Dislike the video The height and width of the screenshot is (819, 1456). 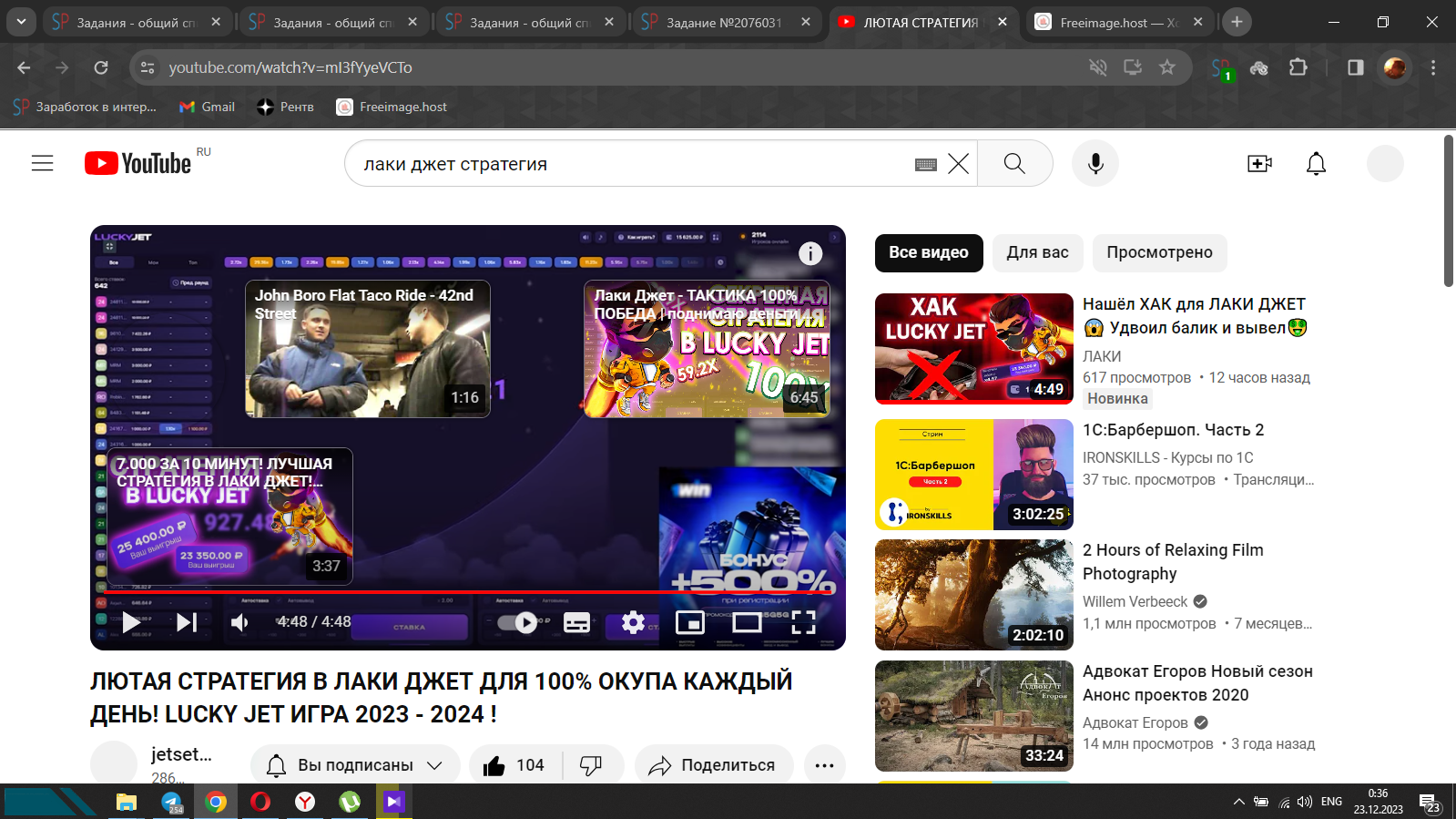pos(591,765)
